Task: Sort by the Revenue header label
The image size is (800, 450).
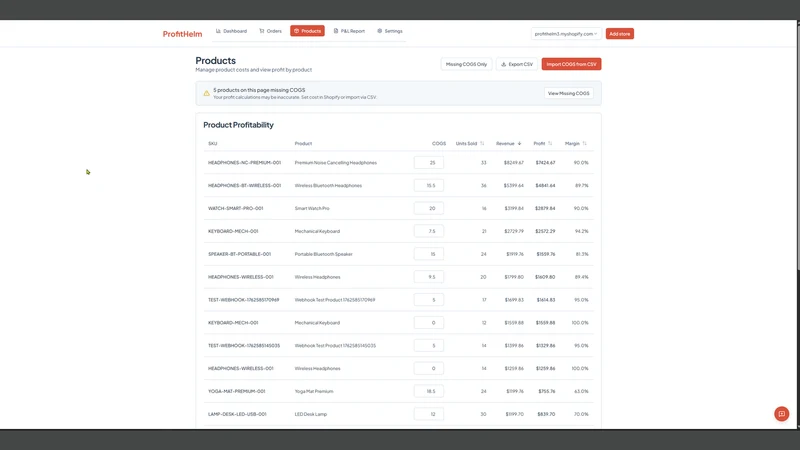Action: tap(505, 143)
